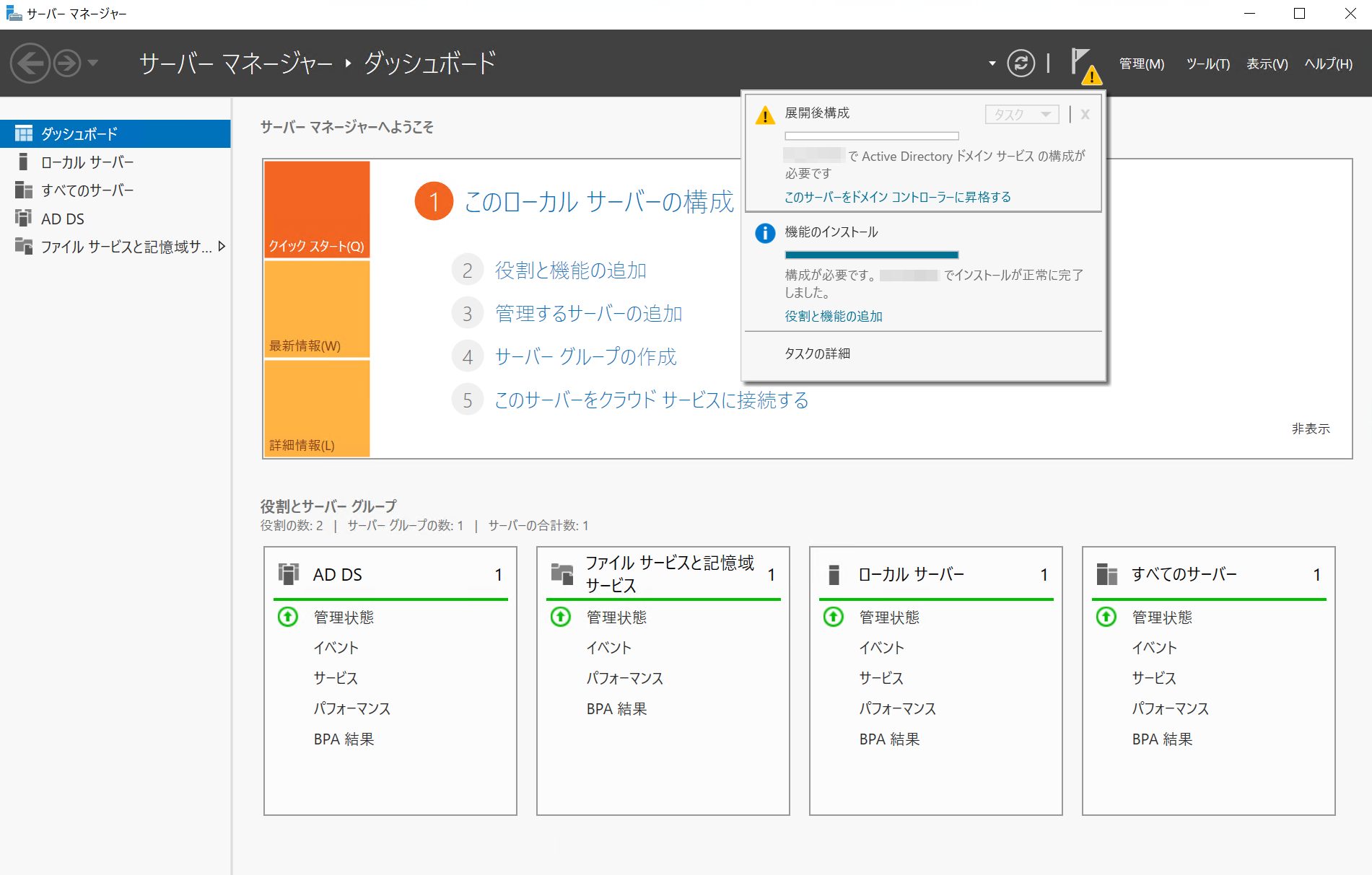This screenshot has width=1372, height=875.
Task: Hide the welcome panel with 非表示
Action: click(1310, 428)
